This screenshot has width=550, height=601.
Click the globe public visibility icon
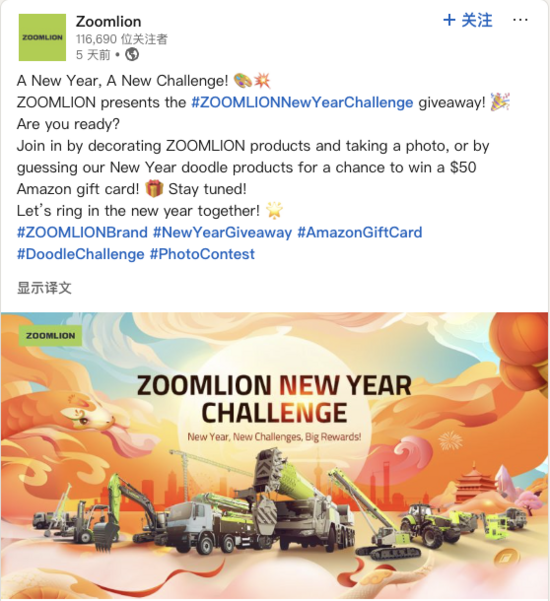pyautogui.click(x=132, y=54)
